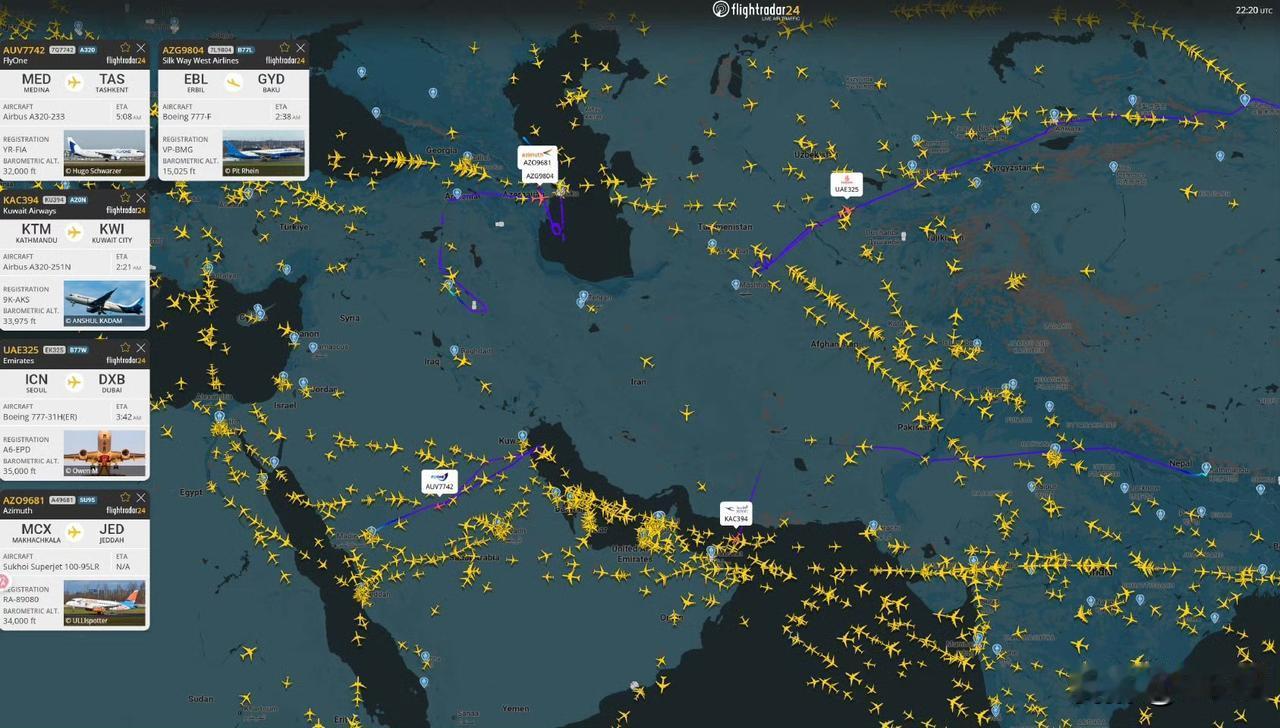The image size is (1280, 728).
Task: Close the AZG9804 Silk Way West card
Action: pos(300,48)
